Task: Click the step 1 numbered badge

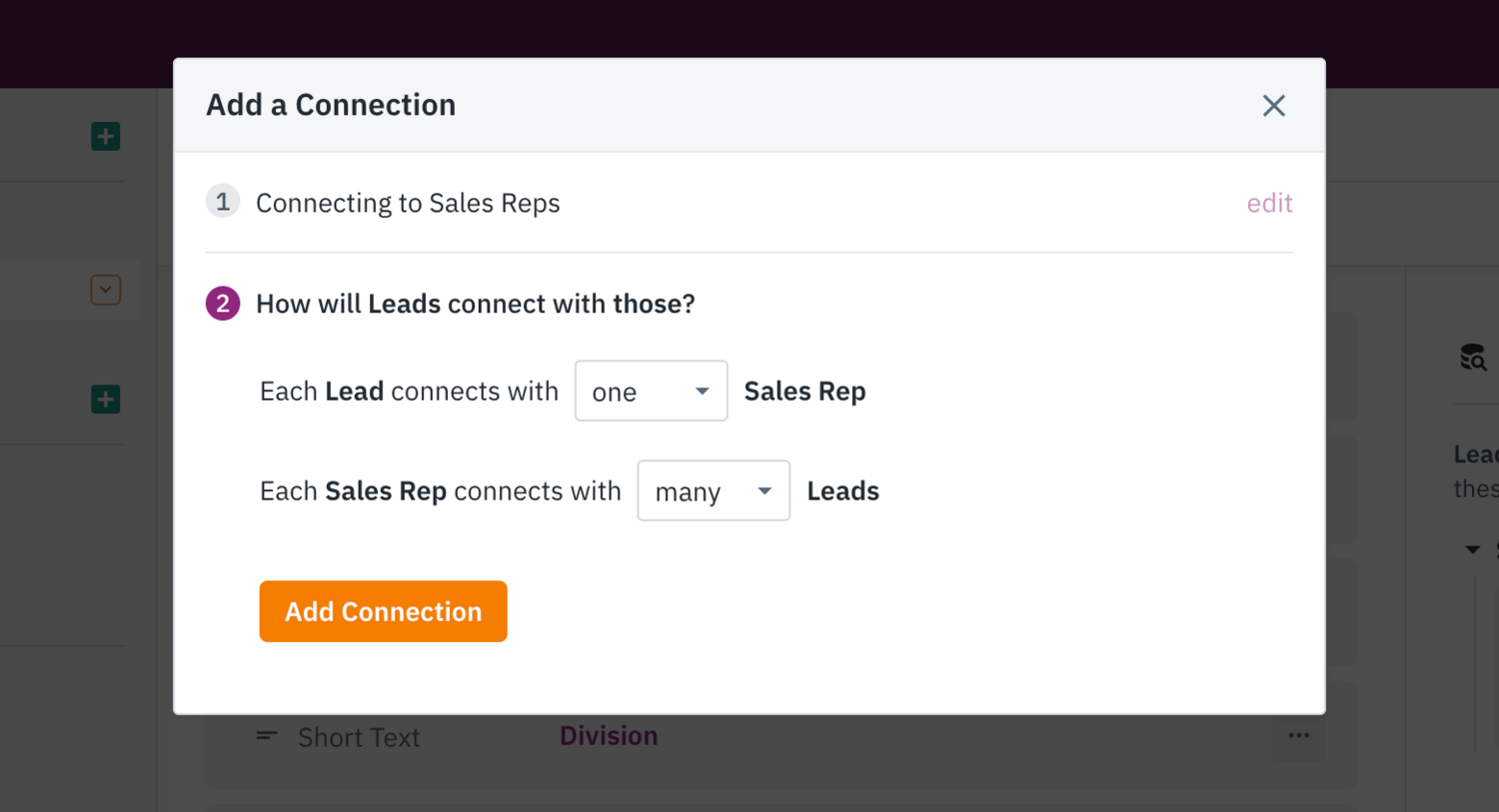Action: point(222,201)
